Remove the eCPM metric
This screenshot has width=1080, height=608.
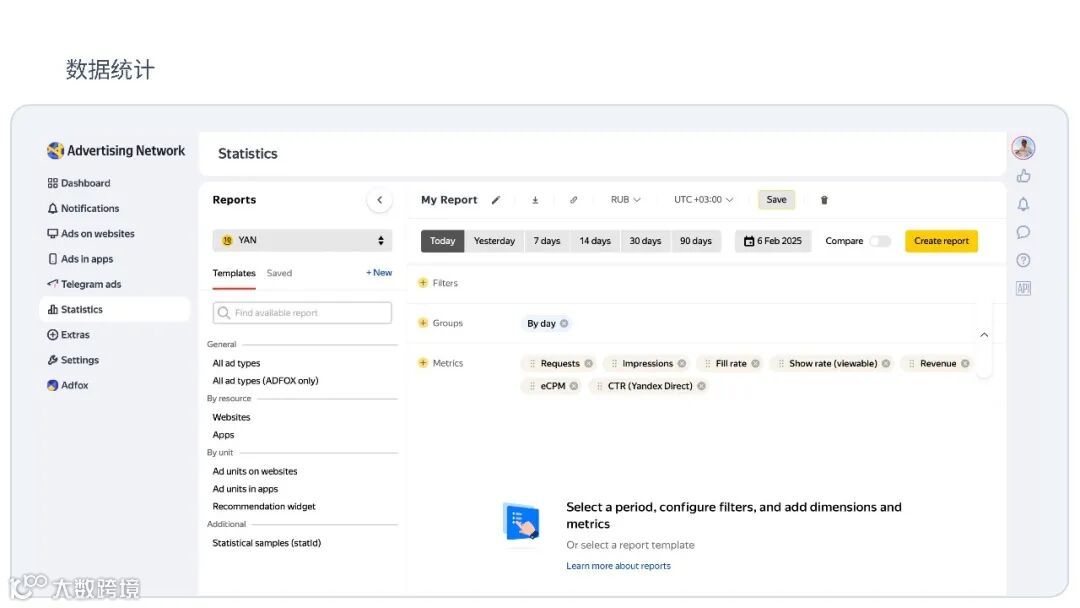[x=574, y=386]
